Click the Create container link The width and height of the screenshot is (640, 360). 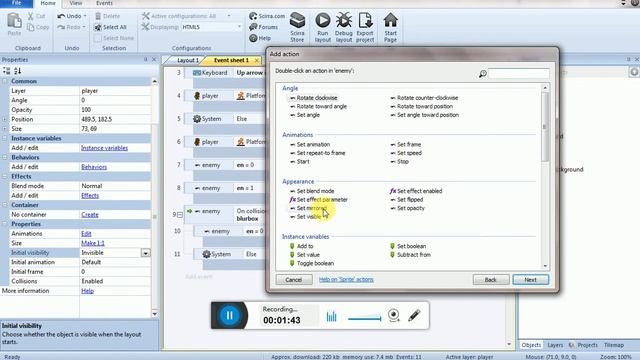tap(89, 214)
